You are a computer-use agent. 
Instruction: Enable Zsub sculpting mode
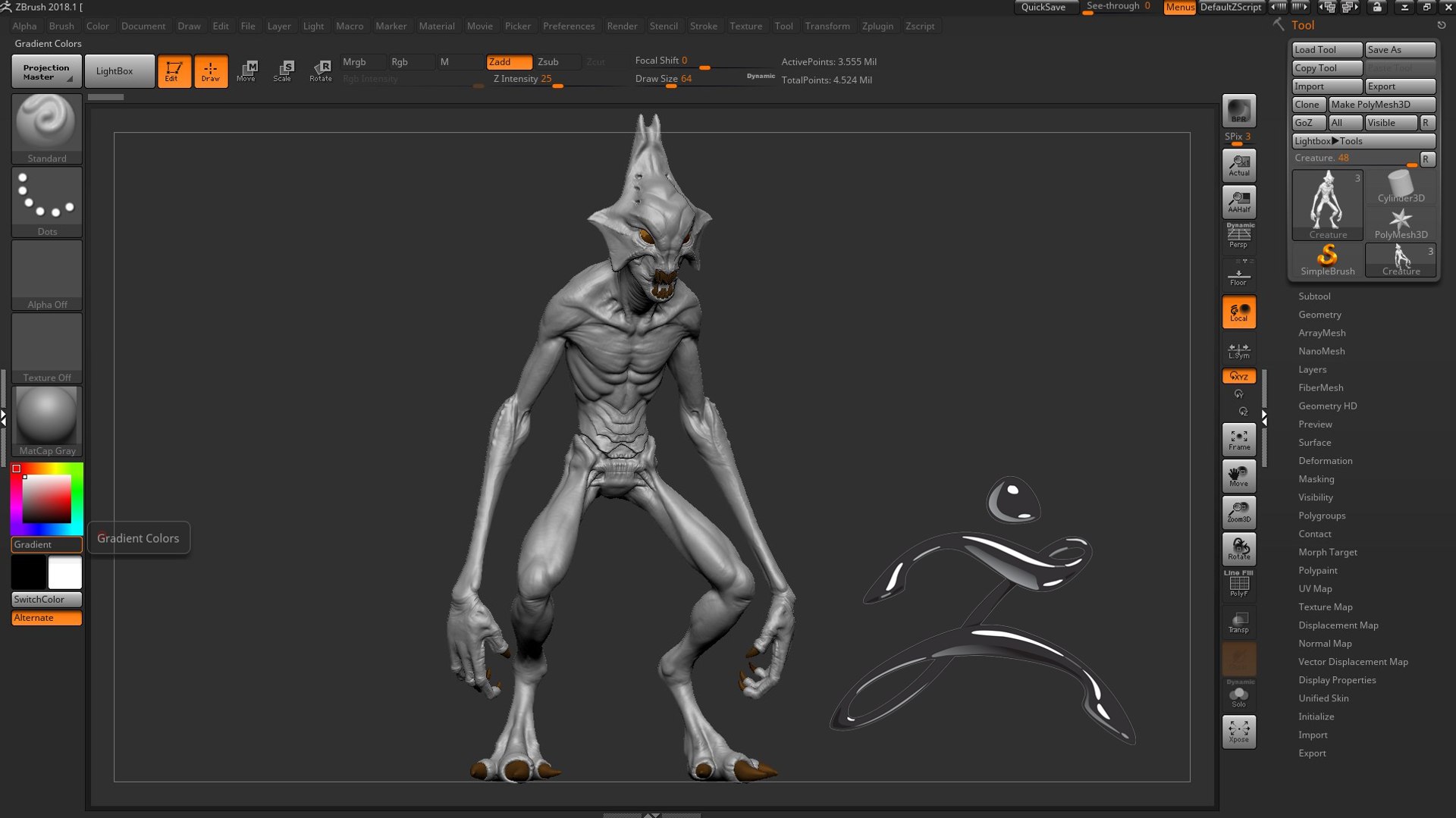point(557,62)
